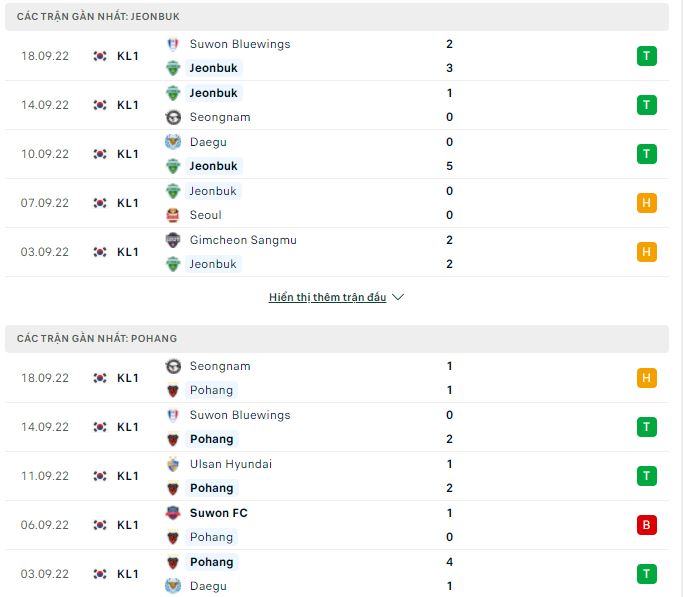The image size is (683, 597).
Task: Expand more matches with the chevron arrow
Action: pos(398,297)
